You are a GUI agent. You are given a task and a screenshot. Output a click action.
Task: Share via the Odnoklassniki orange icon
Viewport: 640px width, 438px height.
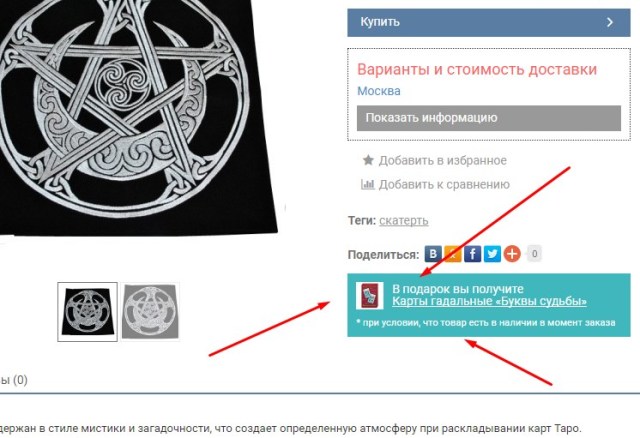coord(453,254)
